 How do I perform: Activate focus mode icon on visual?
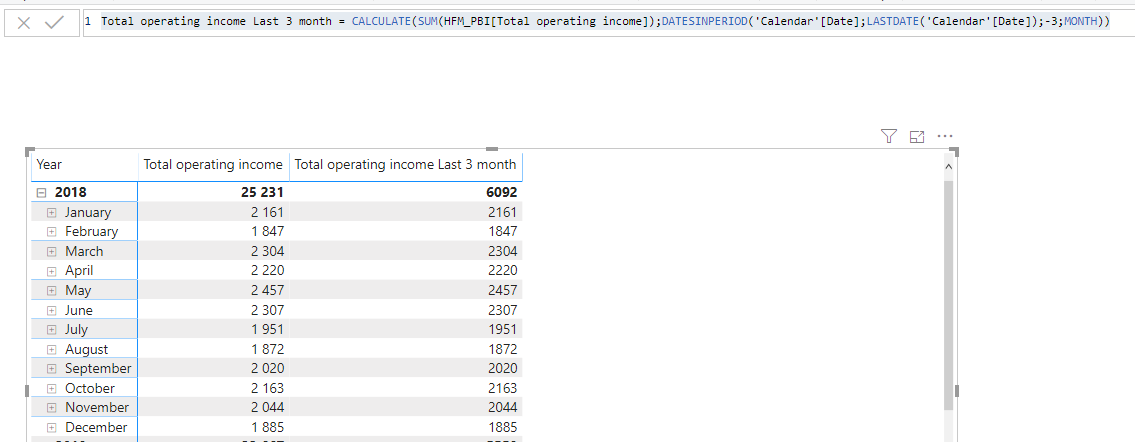(917, 136)
